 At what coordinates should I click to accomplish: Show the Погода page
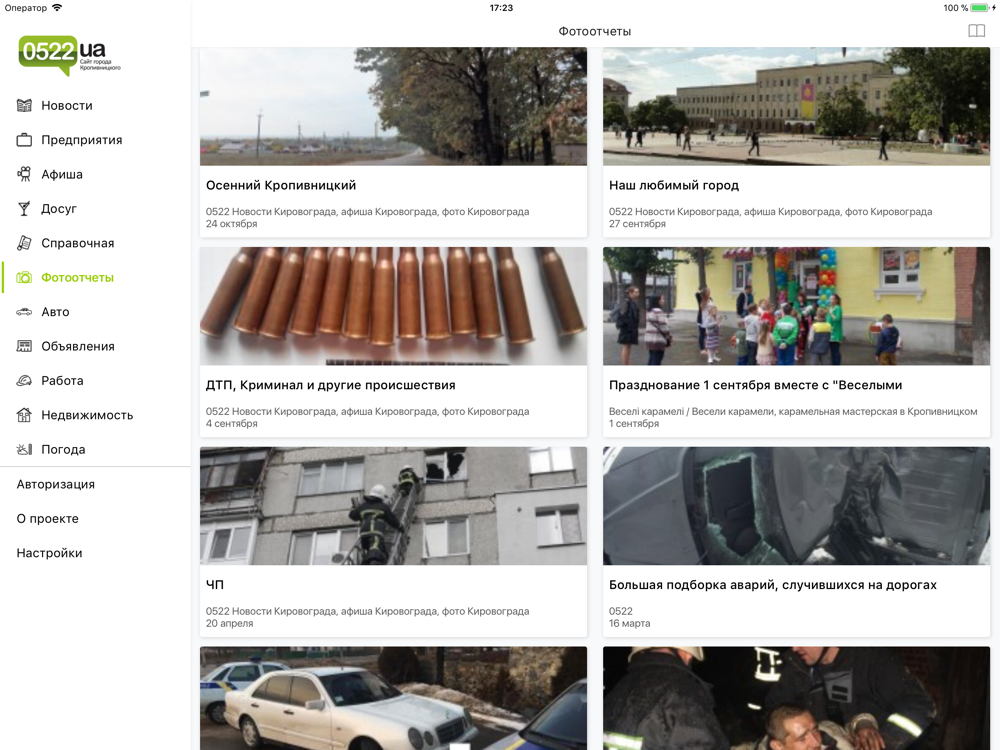(x=63, y=450)
